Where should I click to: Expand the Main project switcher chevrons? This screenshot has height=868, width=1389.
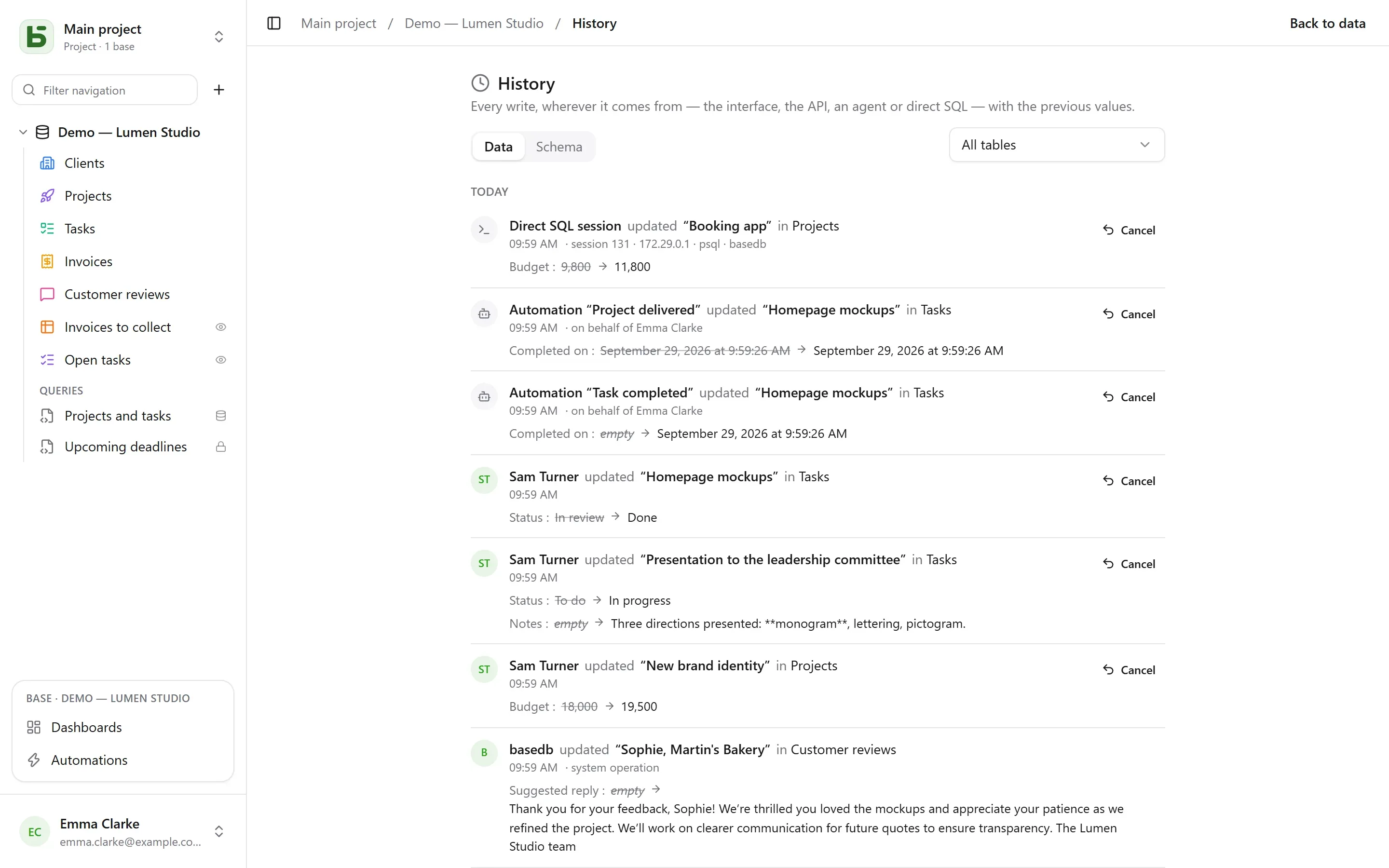(x=218, y=37)
